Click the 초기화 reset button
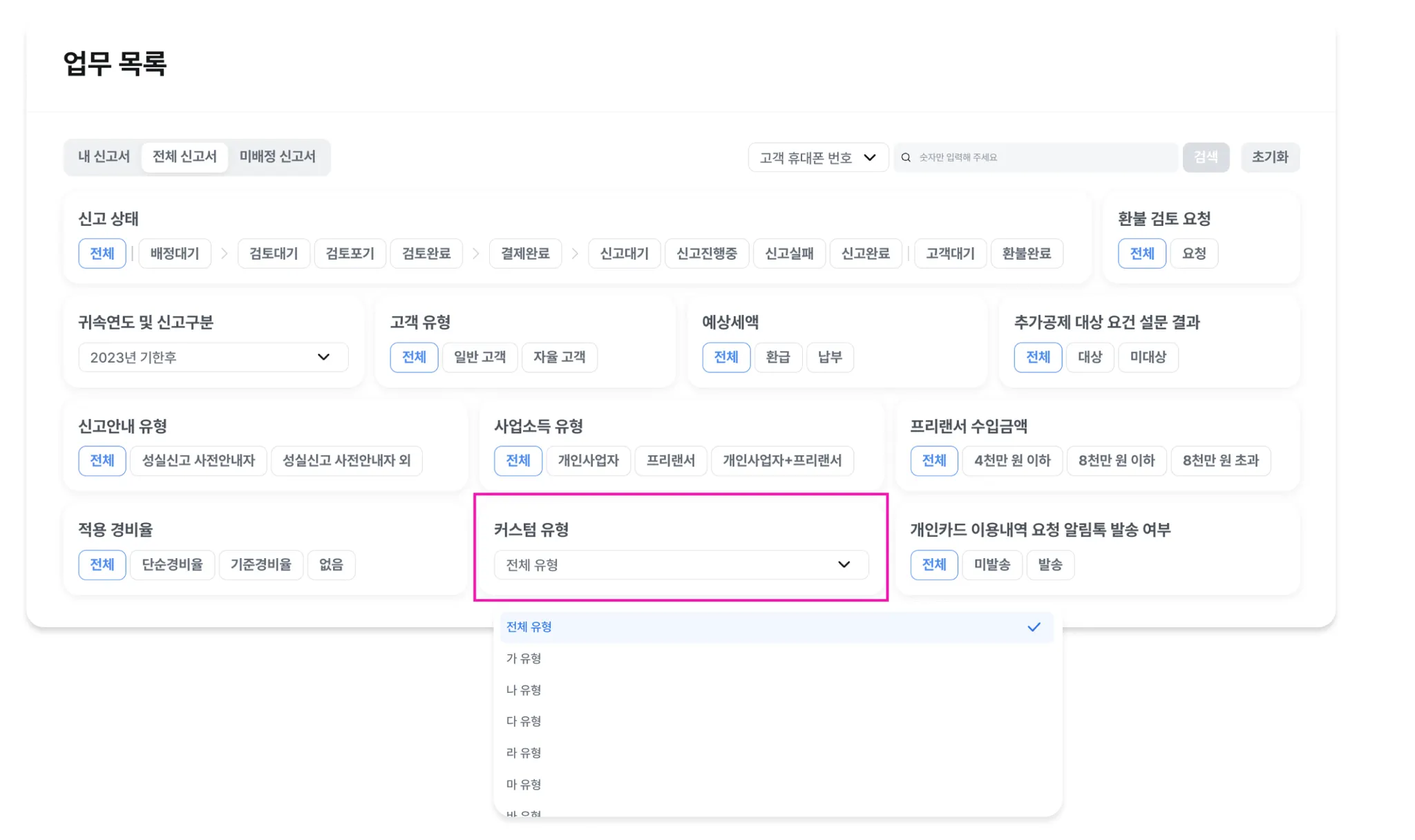 (1269, 157)
